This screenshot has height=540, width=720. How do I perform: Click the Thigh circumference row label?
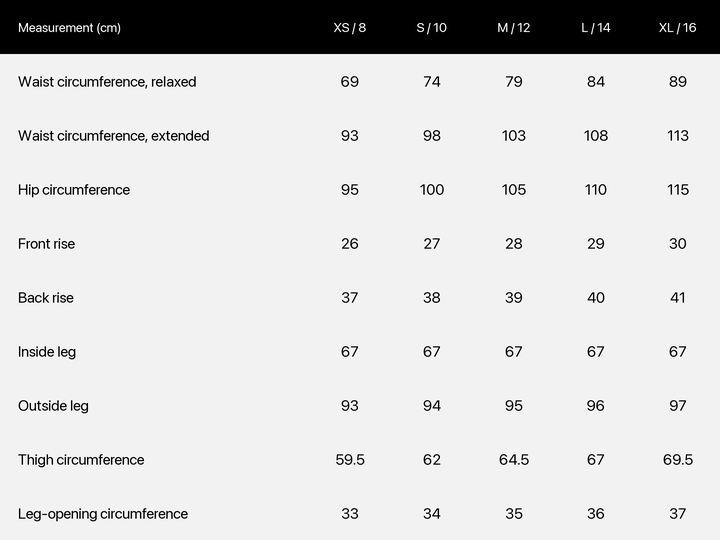81,460
